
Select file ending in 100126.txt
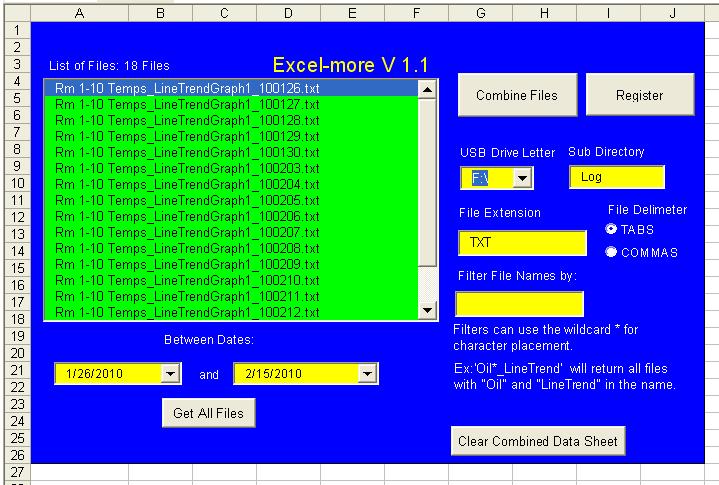point(231,88)
